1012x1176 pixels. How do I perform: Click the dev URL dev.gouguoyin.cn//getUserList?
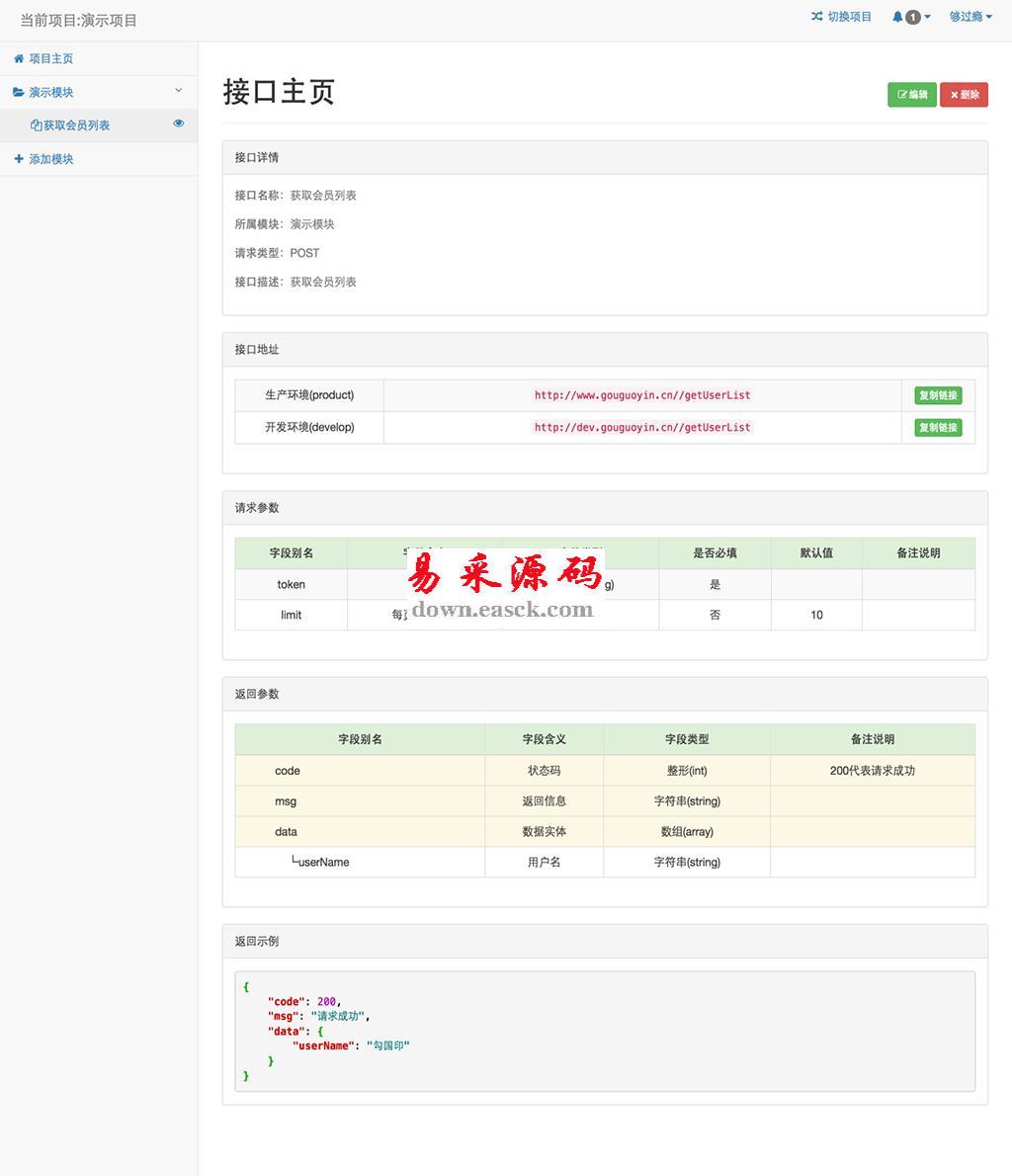coord(642,428)
